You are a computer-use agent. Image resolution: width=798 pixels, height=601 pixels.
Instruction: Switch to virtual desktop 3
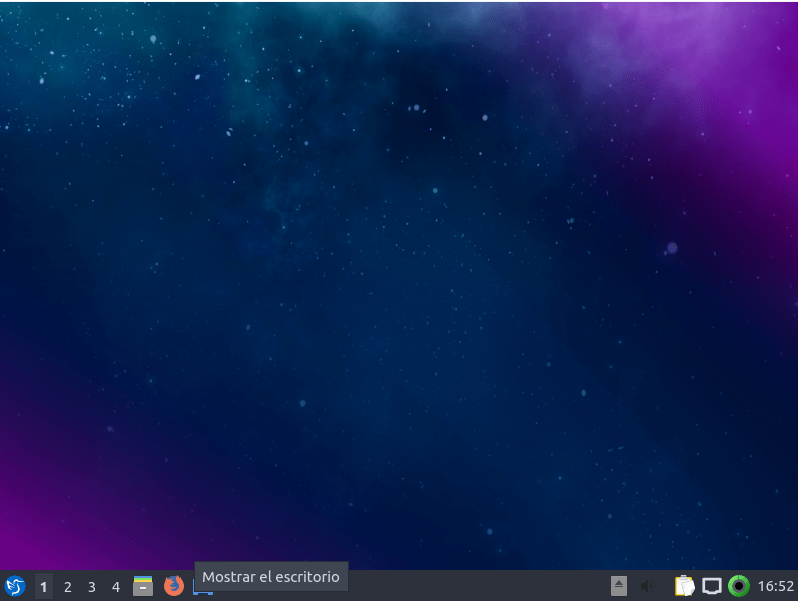pos(92,587)
